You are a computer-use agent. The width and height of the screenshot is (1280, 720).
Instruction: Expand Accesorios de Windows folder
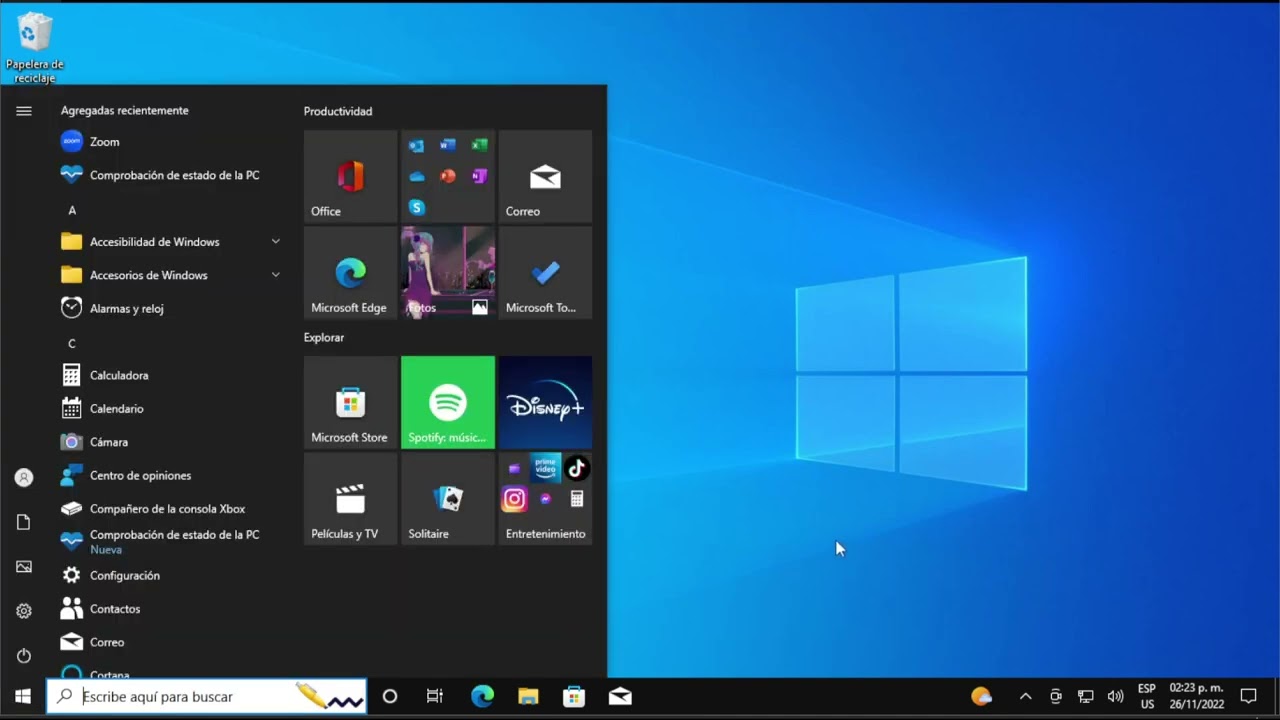(x=170, y=275)
